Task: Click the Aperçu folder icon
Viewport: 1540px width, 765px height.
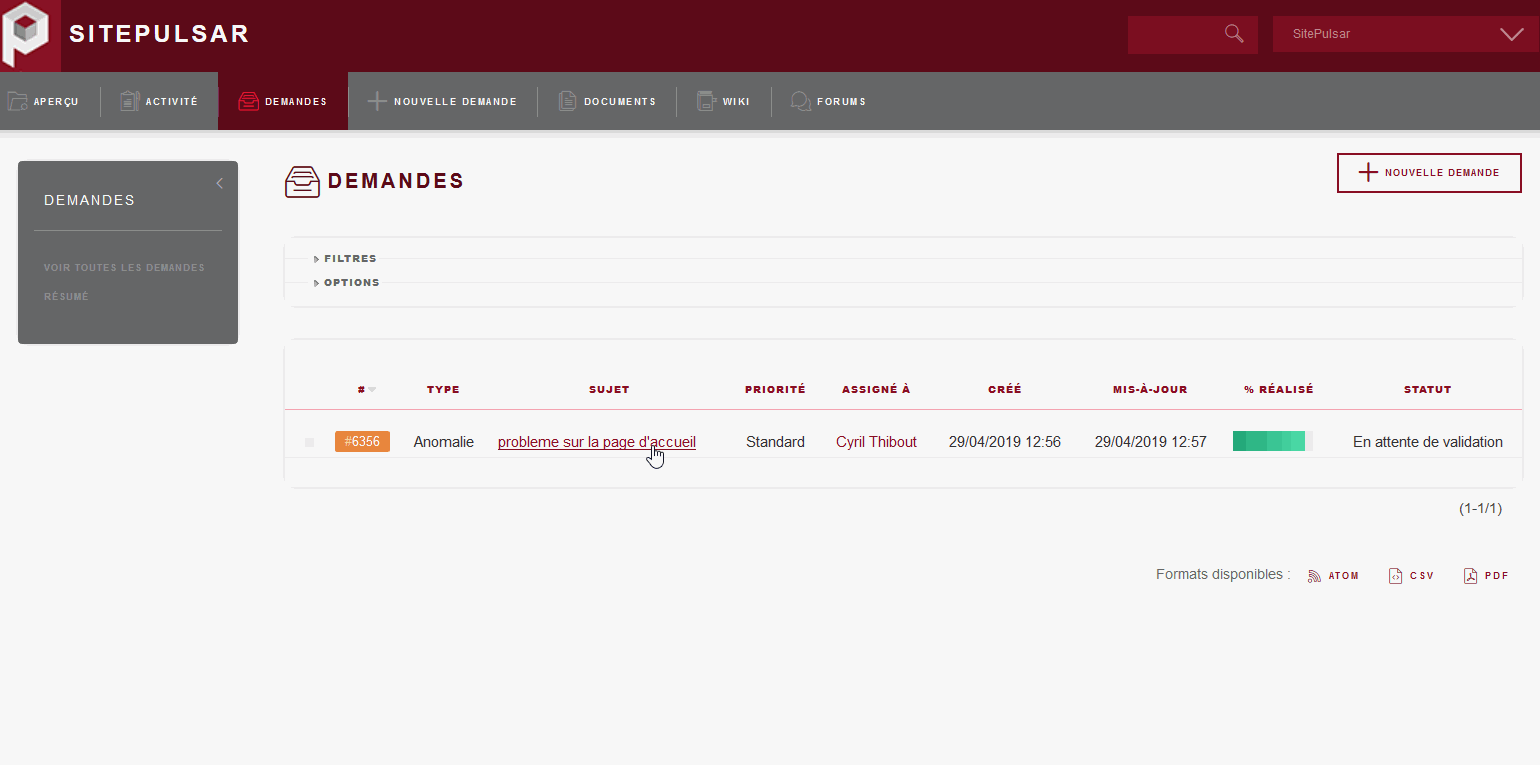Action: pyautogui.click(x=17, y=101)
